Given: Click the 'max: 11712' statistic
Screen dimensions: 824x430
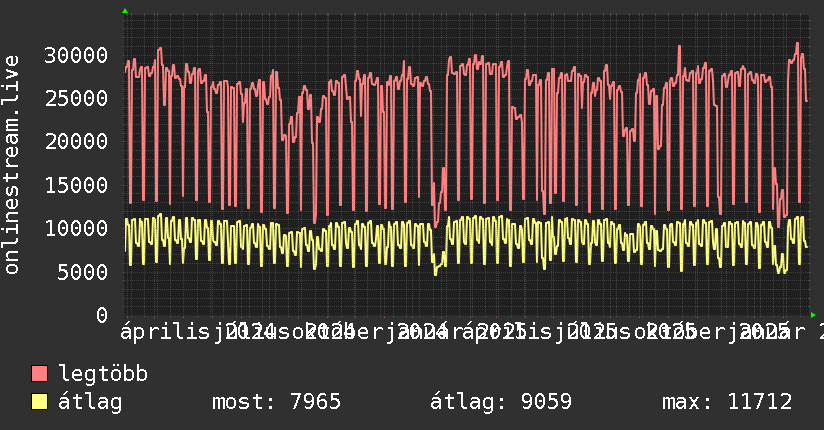Looking at the screenshot, I should pyautogui.click(x=727, y=402).
